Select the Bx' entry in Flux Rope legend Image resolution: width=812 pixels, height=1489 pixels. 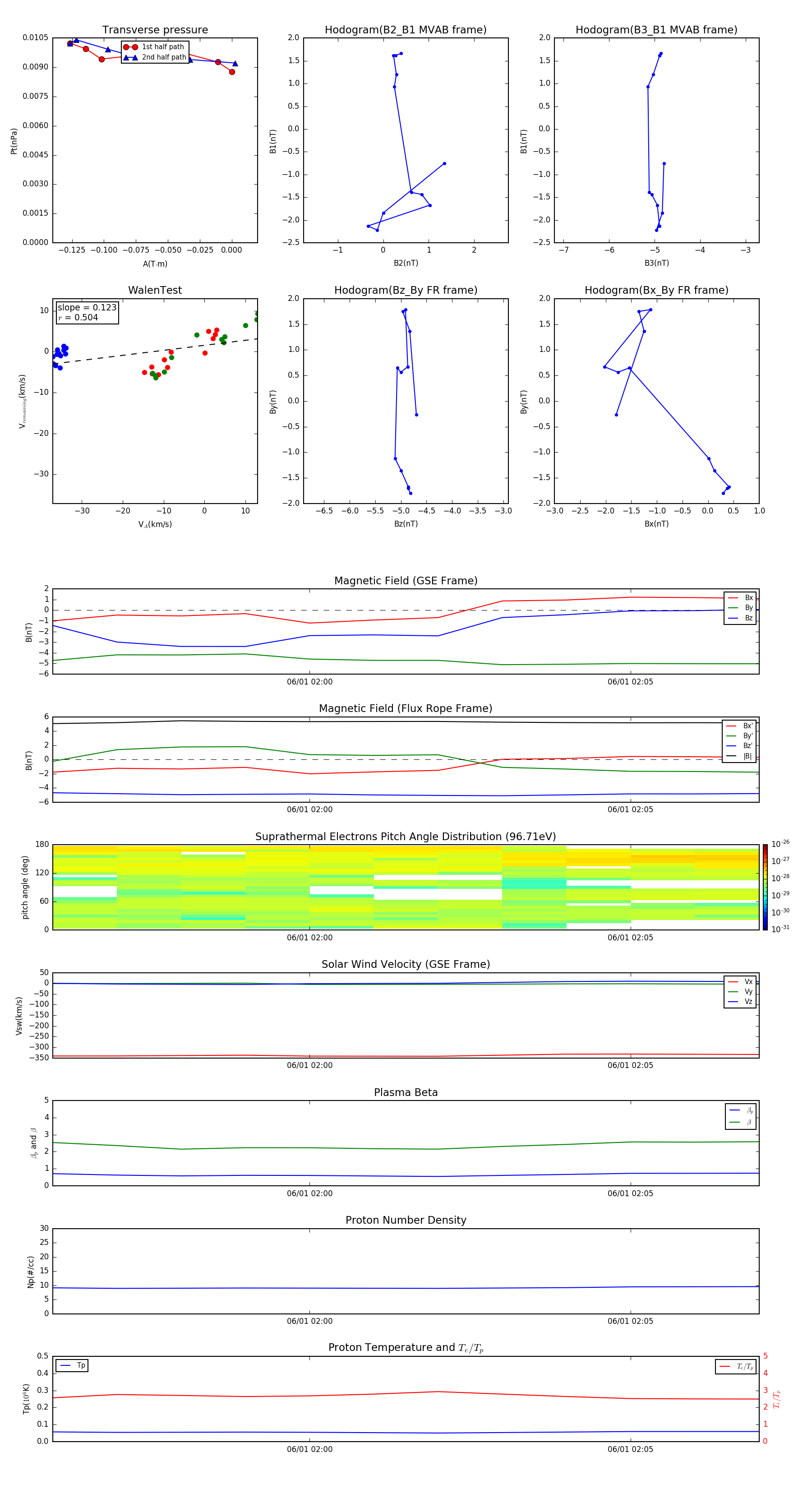[740, 726]
